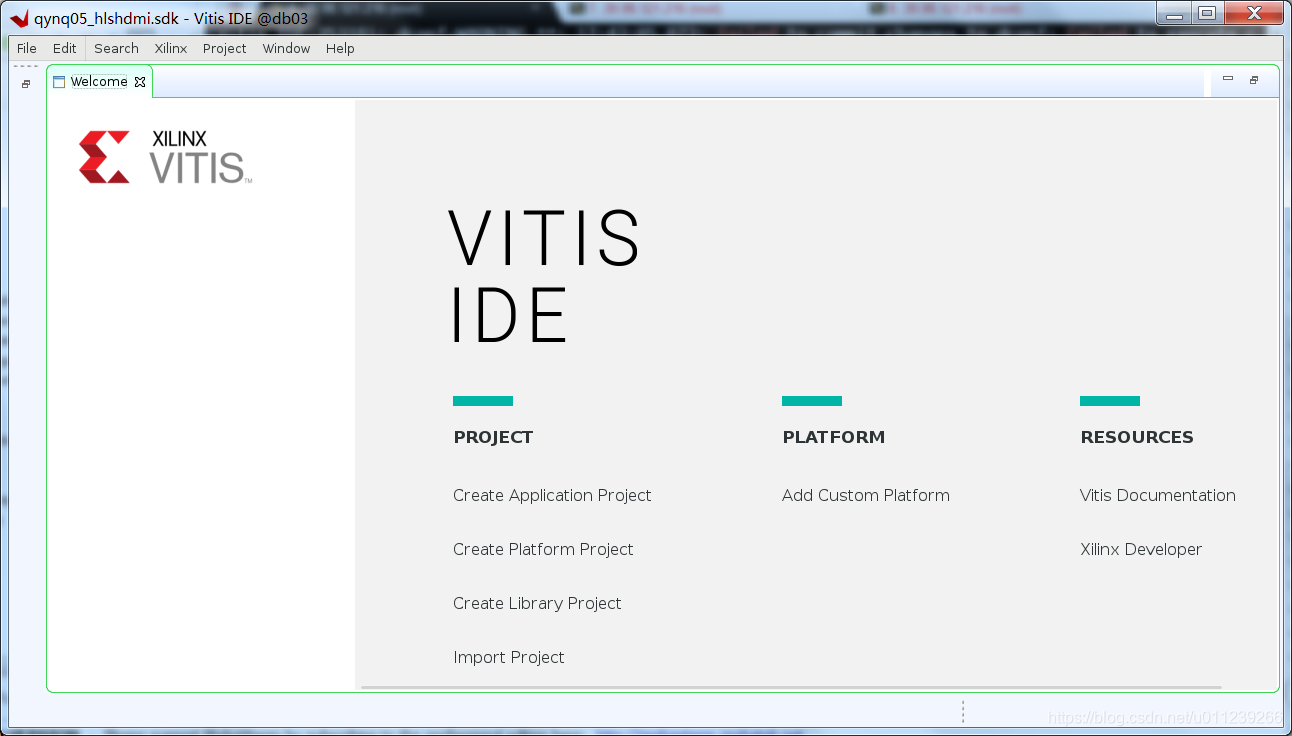
Task: Click Add Custom Platform link
Action: click(866, 495)
